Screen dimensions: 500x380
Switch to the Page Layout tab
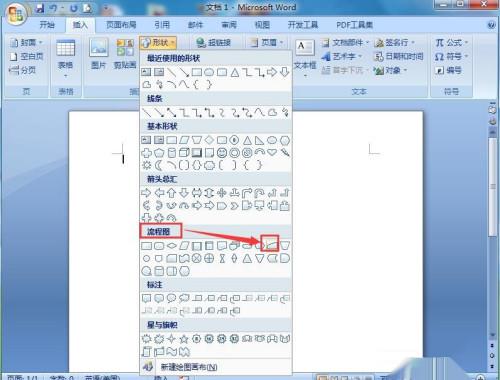pyautogui.click(x=121, y=25)
